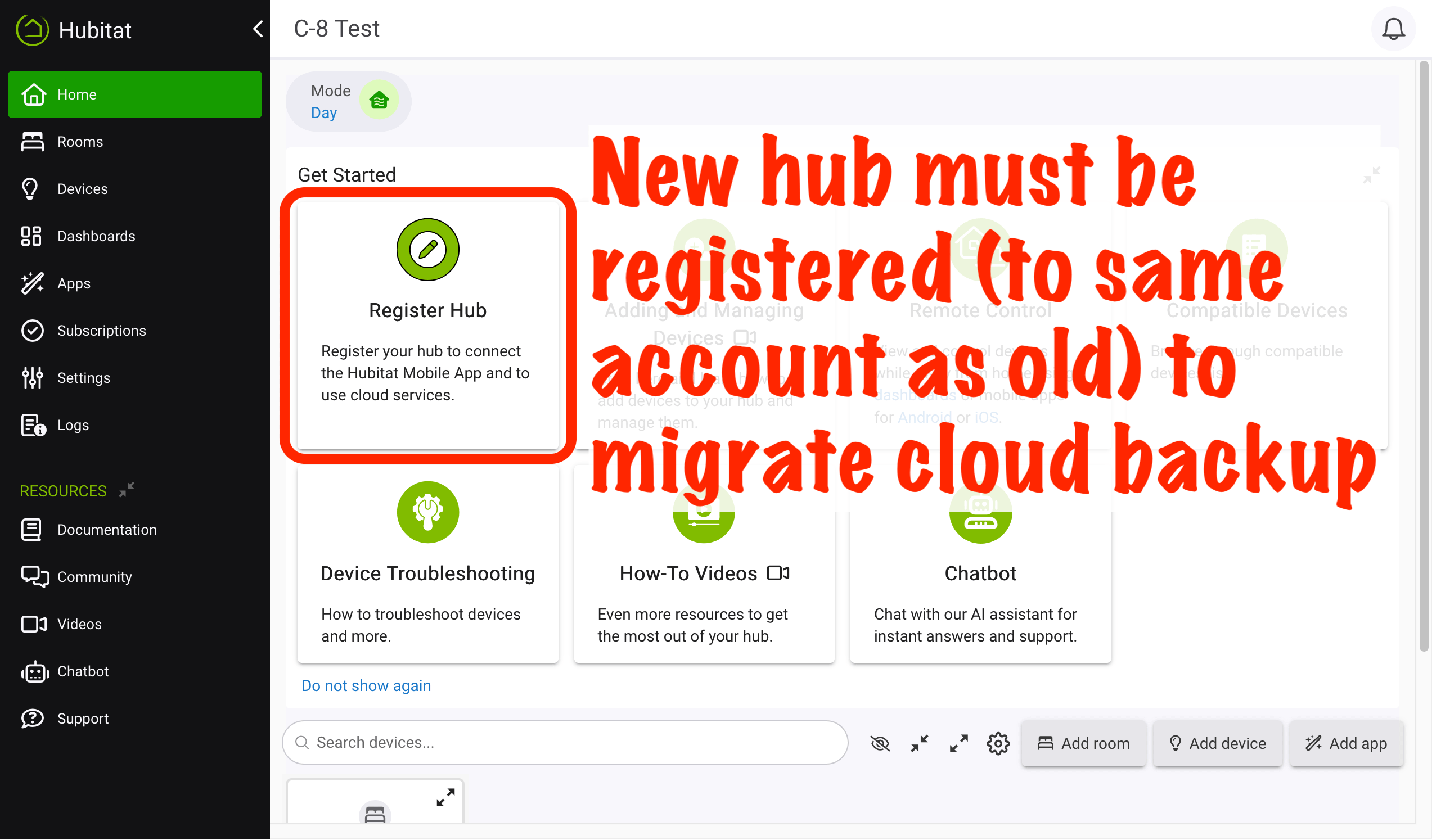The width and height of the screenshot is (1432, 840).
Task: Click the video icon beside How-To Videos
Action: point(778,573)
